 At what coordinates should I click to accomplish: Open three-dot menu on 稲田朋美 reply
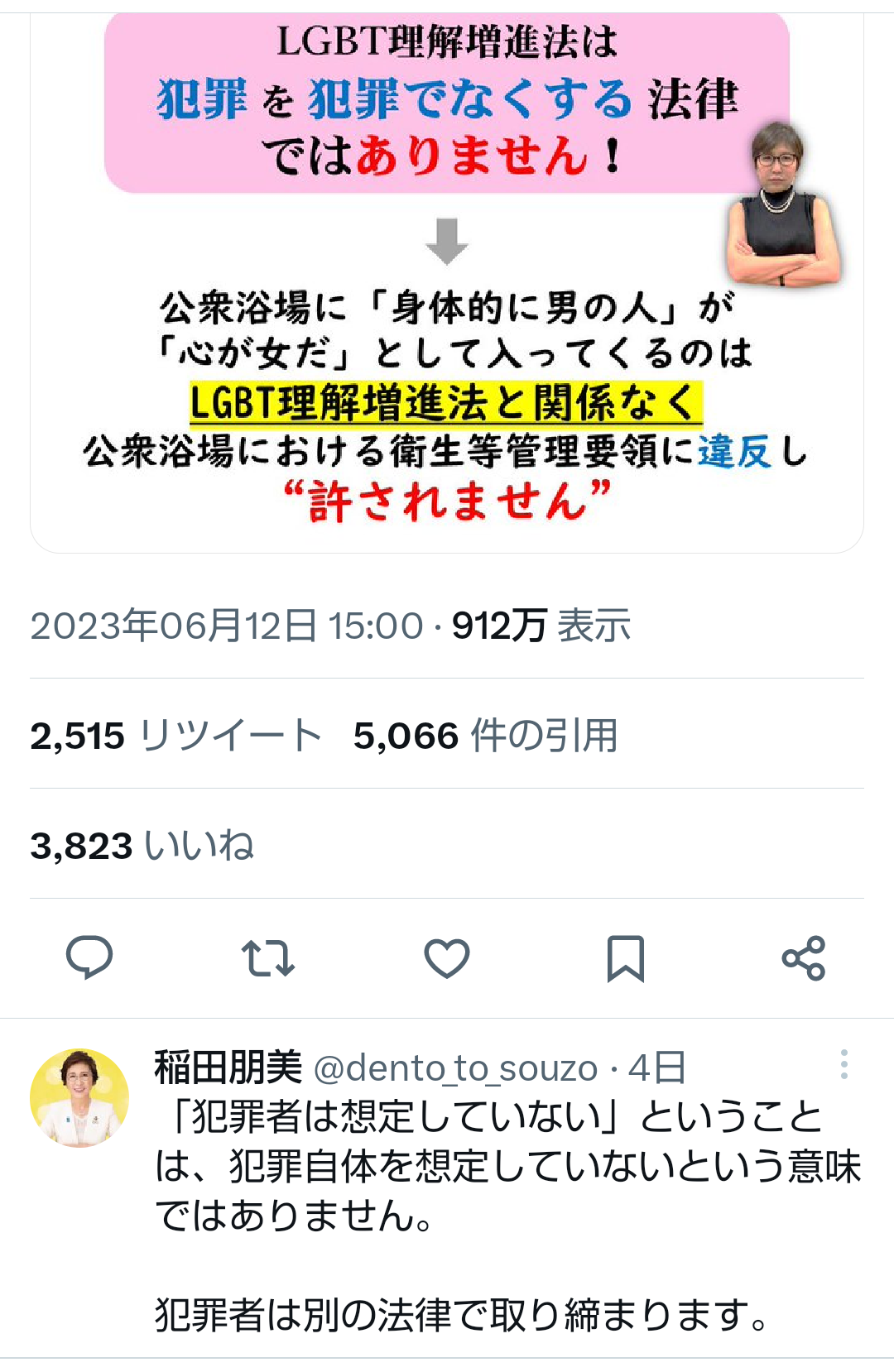(x=844, y=1064)
